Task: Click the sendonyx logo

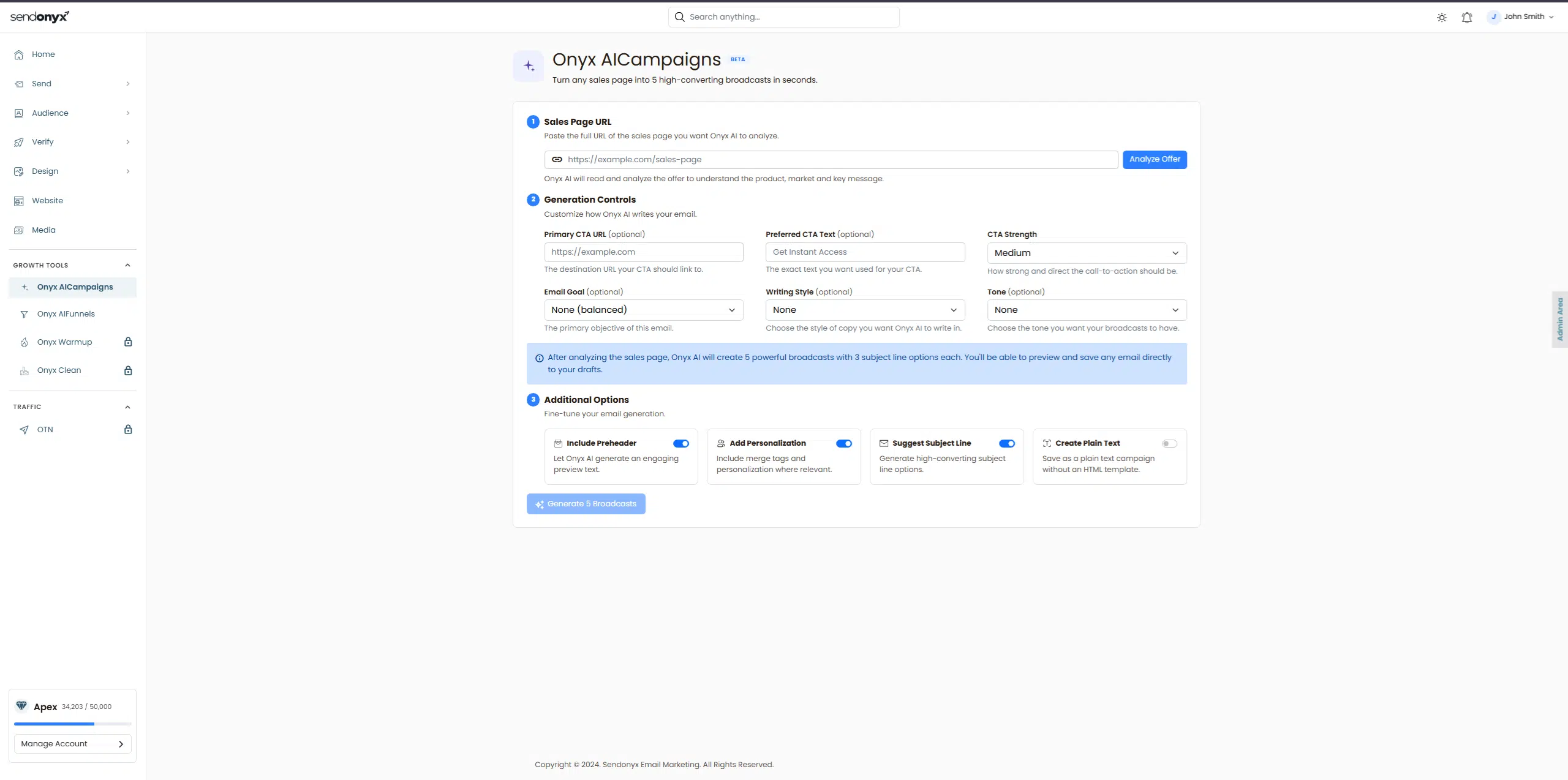Action: coord(39,17)
